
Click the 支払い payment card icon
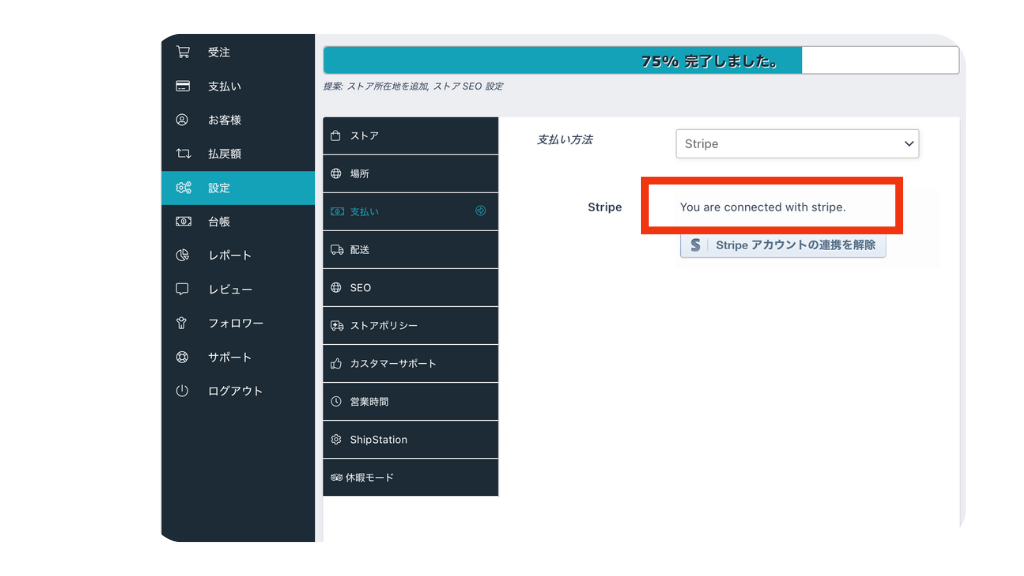point(184,86)
